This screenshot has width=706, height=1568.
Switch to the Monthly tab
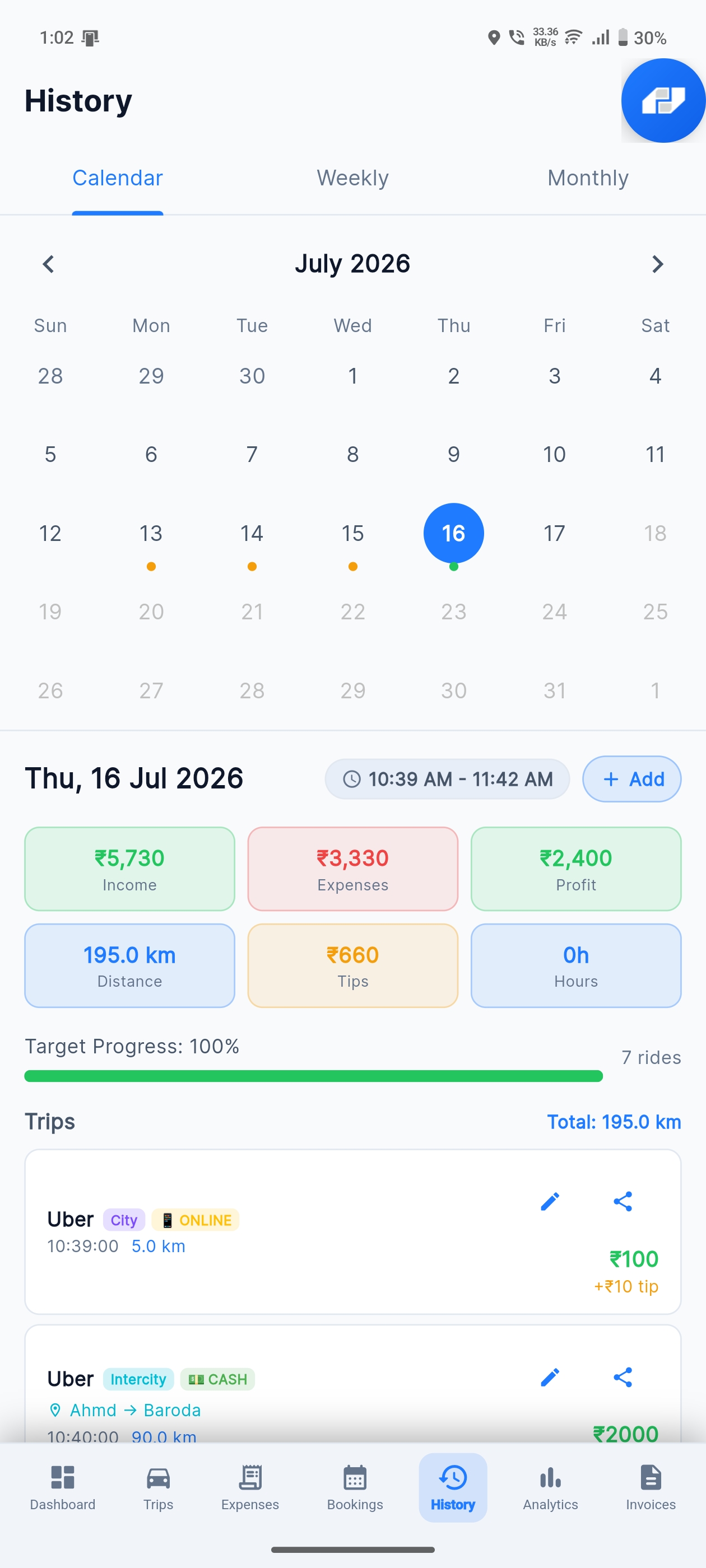click(588, 178)
